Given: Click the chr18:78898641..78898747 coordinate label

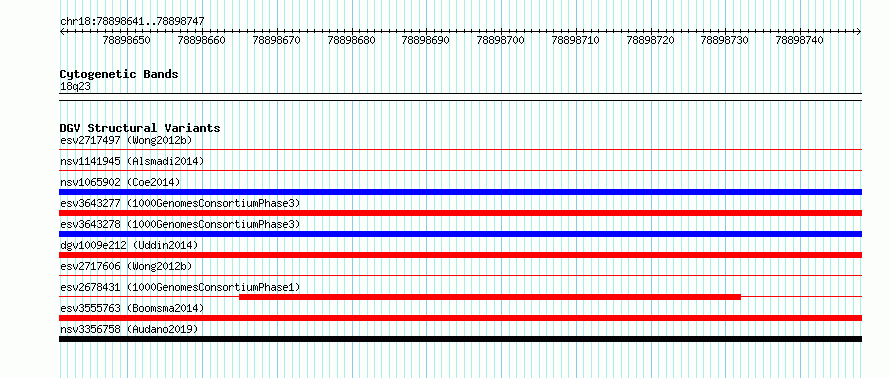Looking at the screenshot, I should (x=132, y=22).
